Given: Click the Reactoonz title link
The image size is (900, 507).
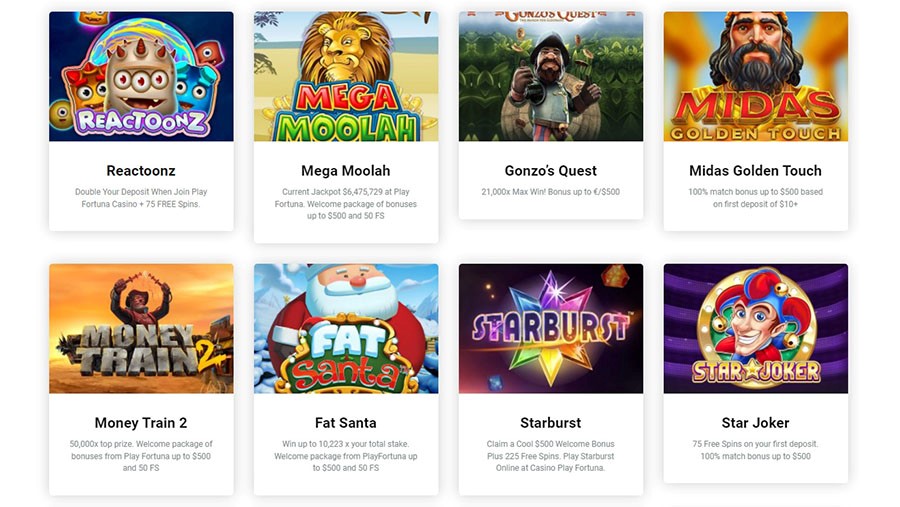Looking at the screenshot, I should (141, 171).
